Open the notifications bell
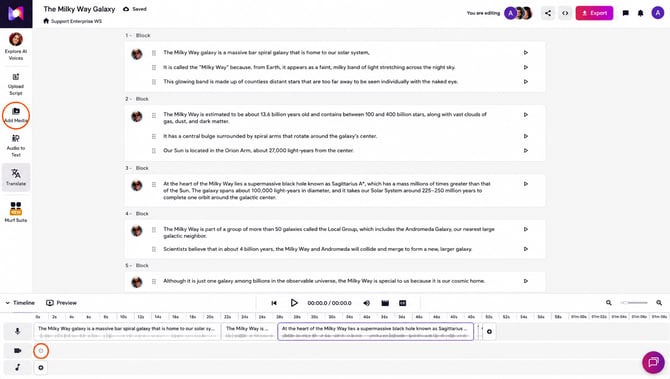670x379 pixels. coord(641,13)
